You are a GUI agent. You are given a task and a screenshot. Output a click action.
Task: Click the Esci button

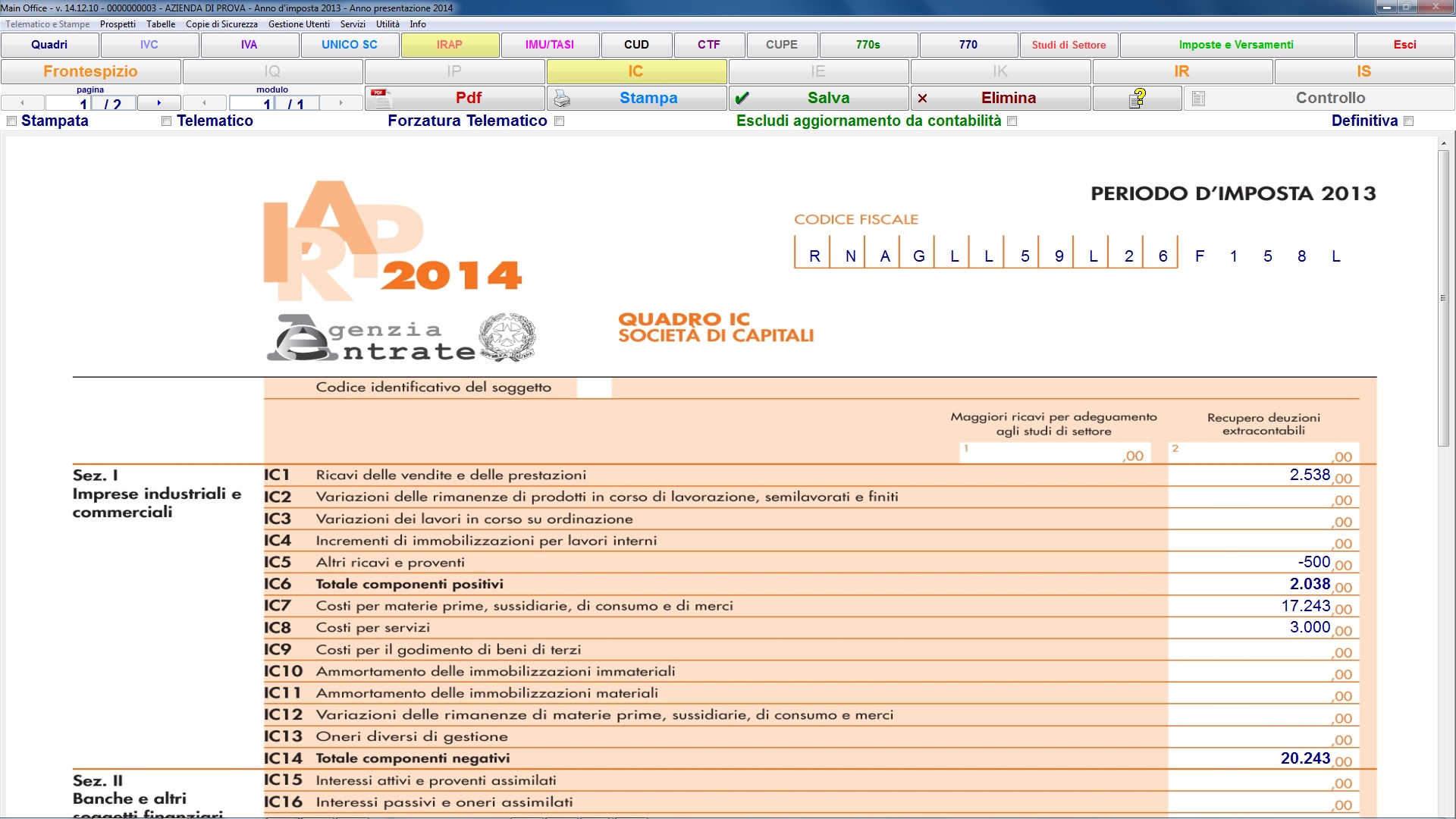point(1405,45)
